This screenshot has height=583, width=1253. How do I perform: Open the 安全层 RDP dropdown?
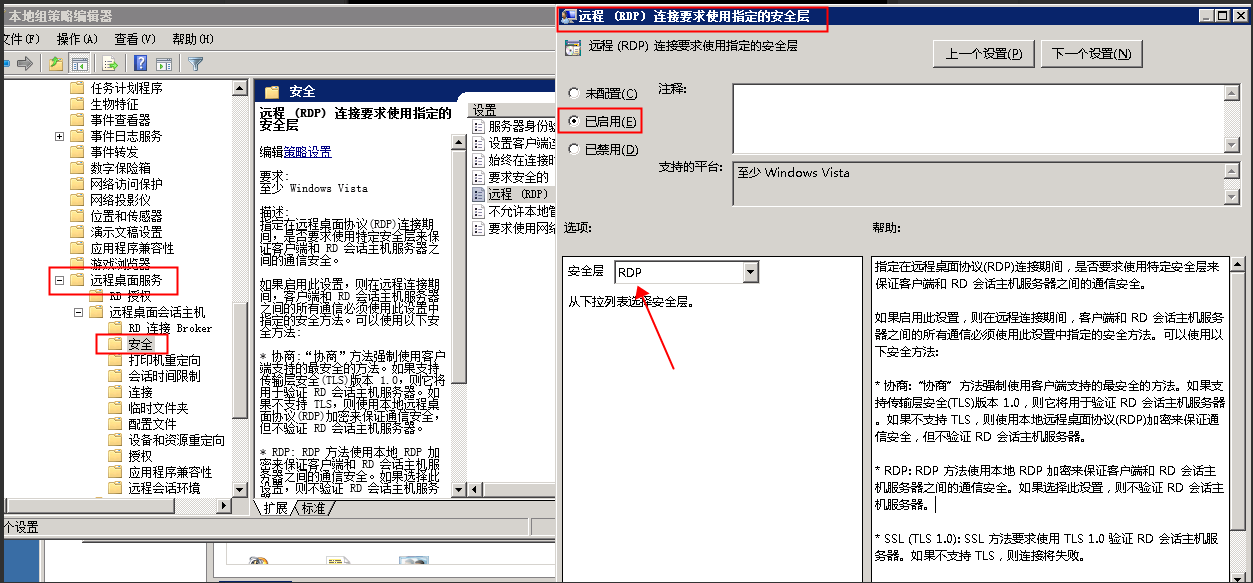(x=750, y=272)
